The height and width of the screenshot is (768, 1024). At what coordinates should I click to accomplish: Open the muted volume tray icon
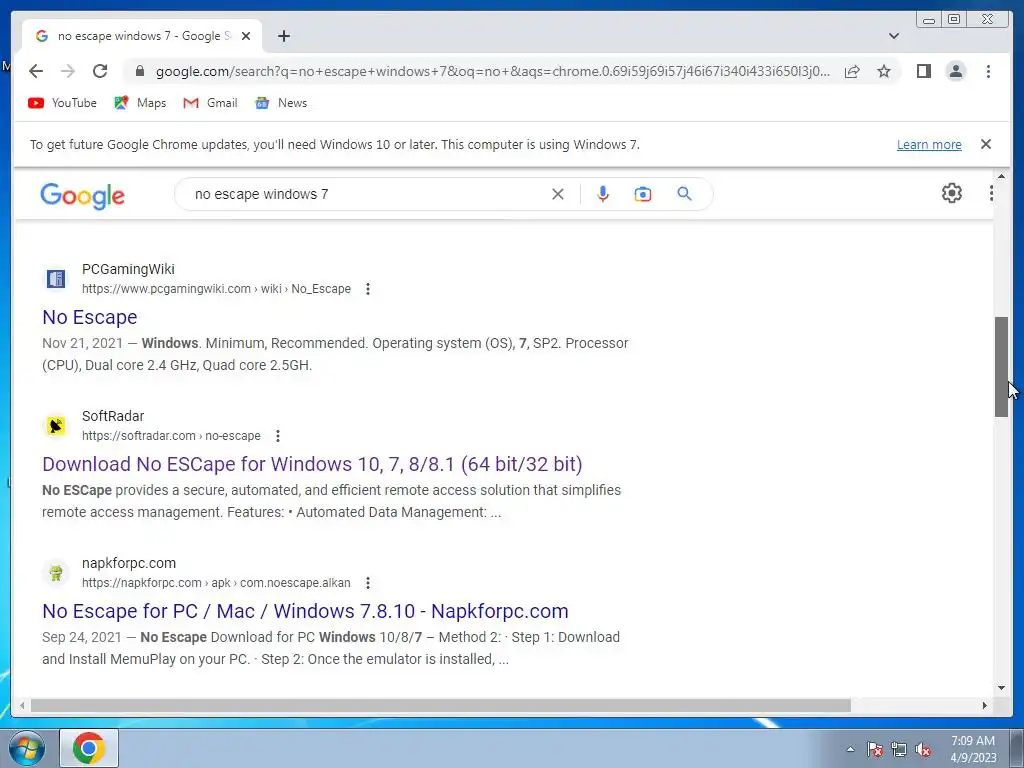[923, 750]
